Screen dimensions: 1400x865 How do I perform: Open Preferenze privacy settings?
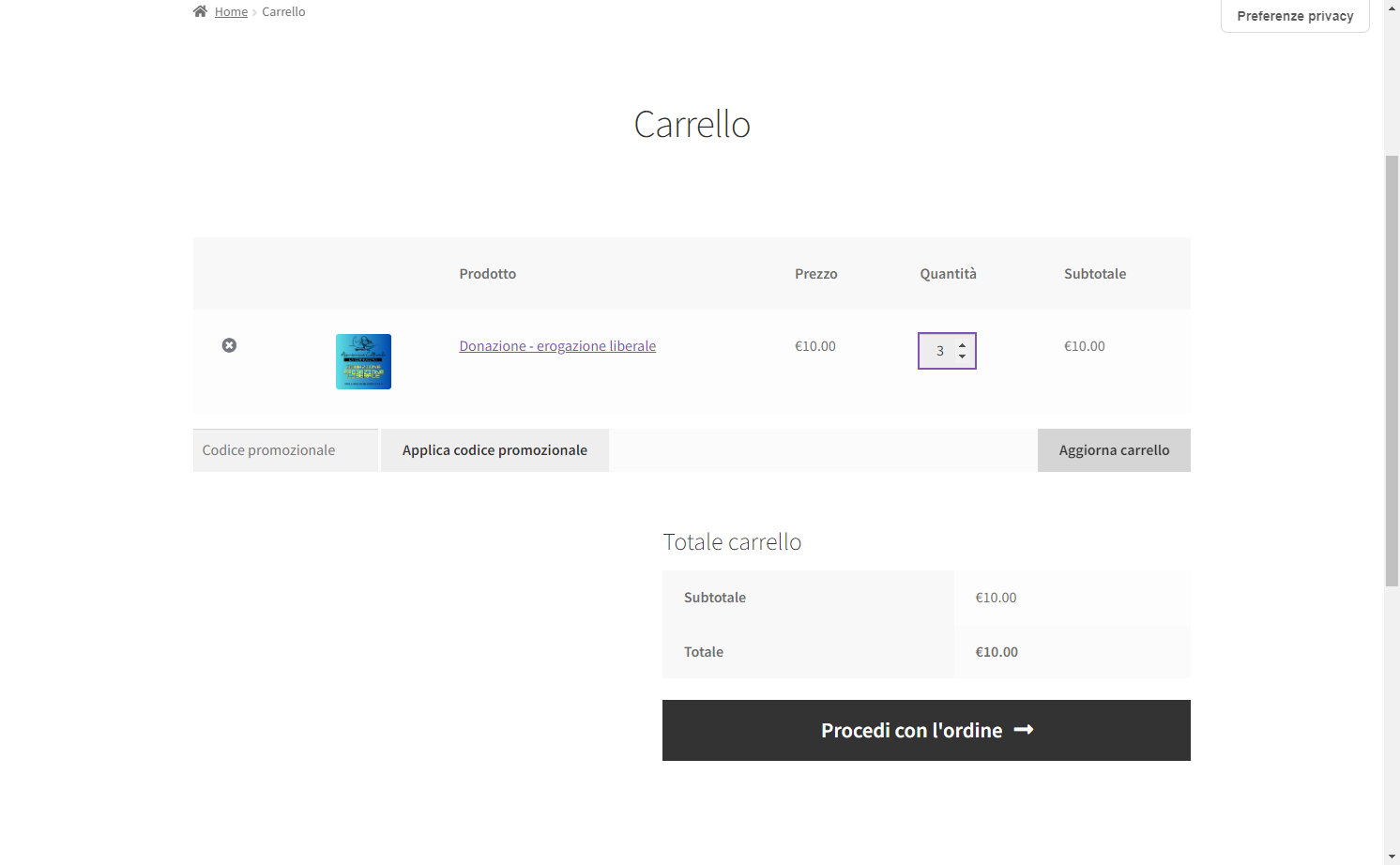point(1295,16)
